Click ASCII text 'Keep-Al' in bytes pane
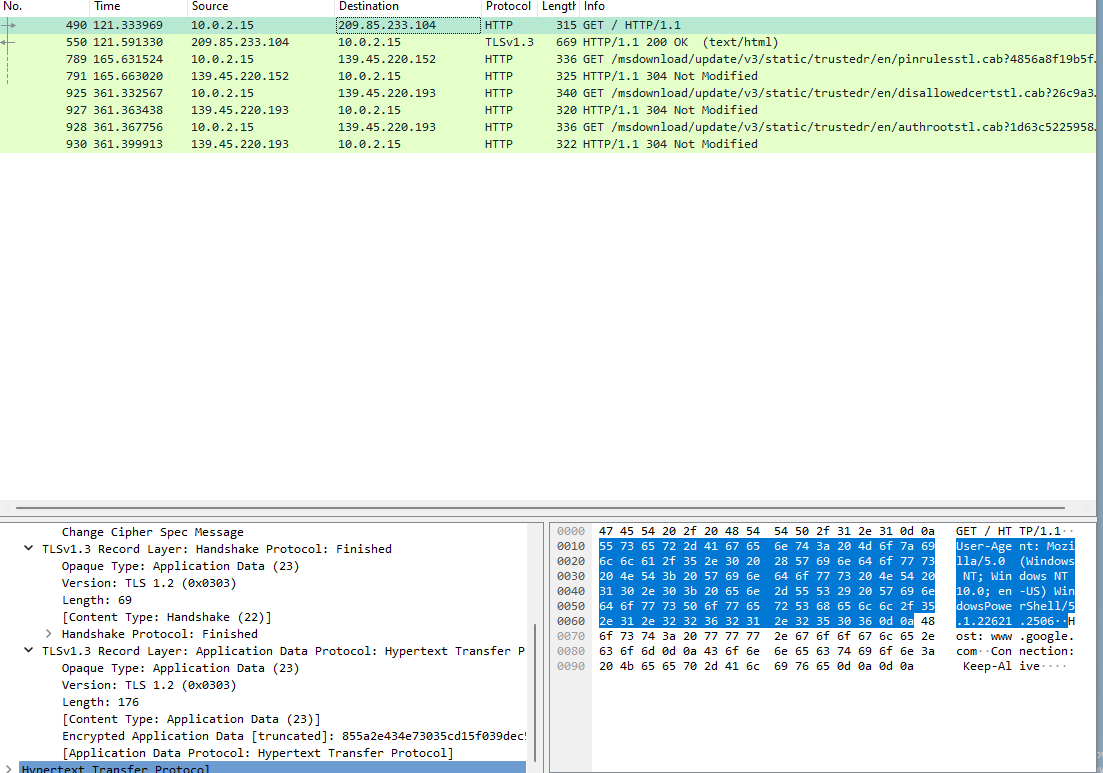This screenshot has height=773, width=1103. [x=987, y=666]
